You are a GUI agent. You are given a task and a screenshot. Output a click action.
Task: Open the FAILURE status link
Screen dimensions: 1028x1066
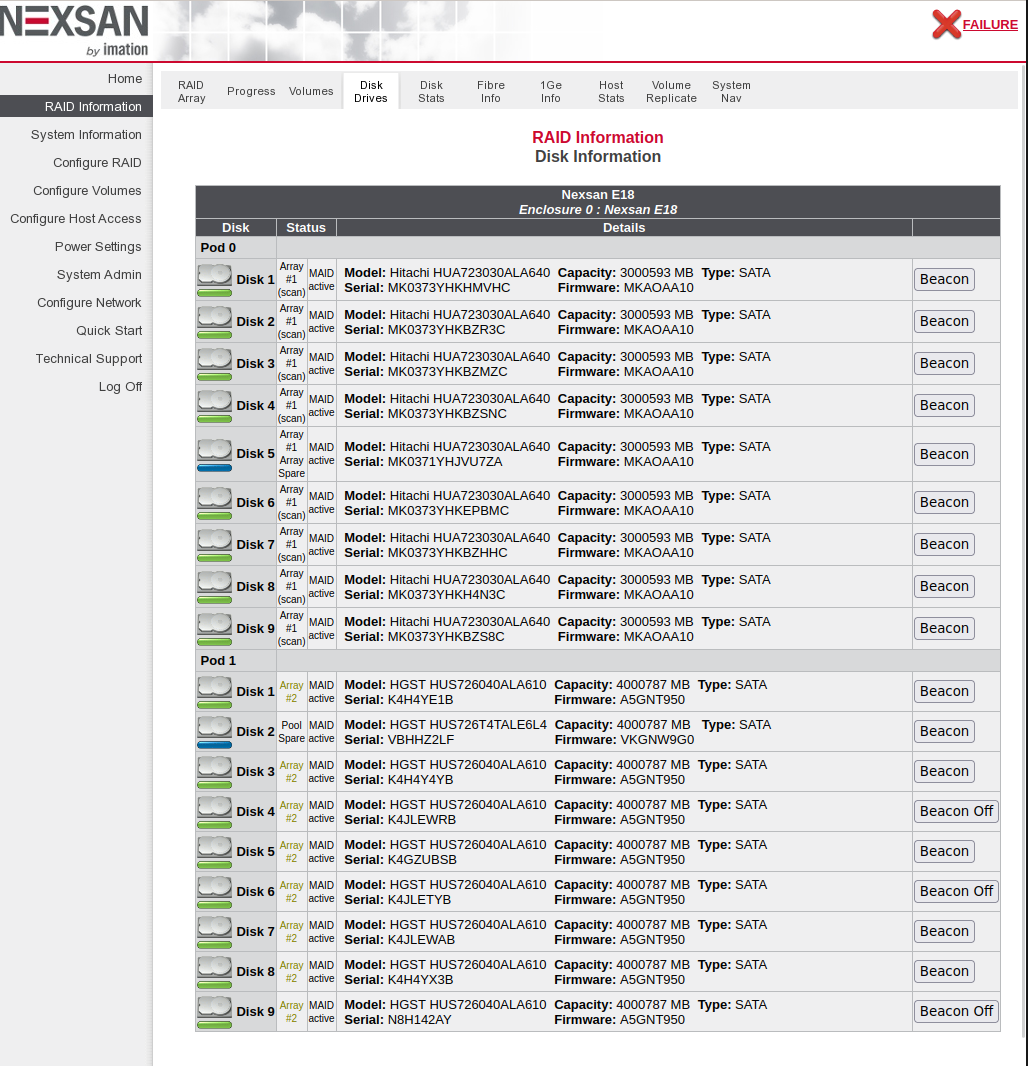(990, 24)
